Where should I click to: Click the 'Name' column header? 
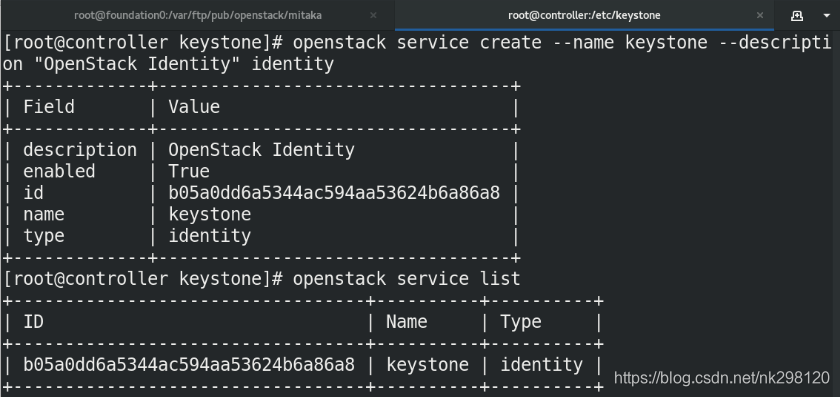coord(407,321)
